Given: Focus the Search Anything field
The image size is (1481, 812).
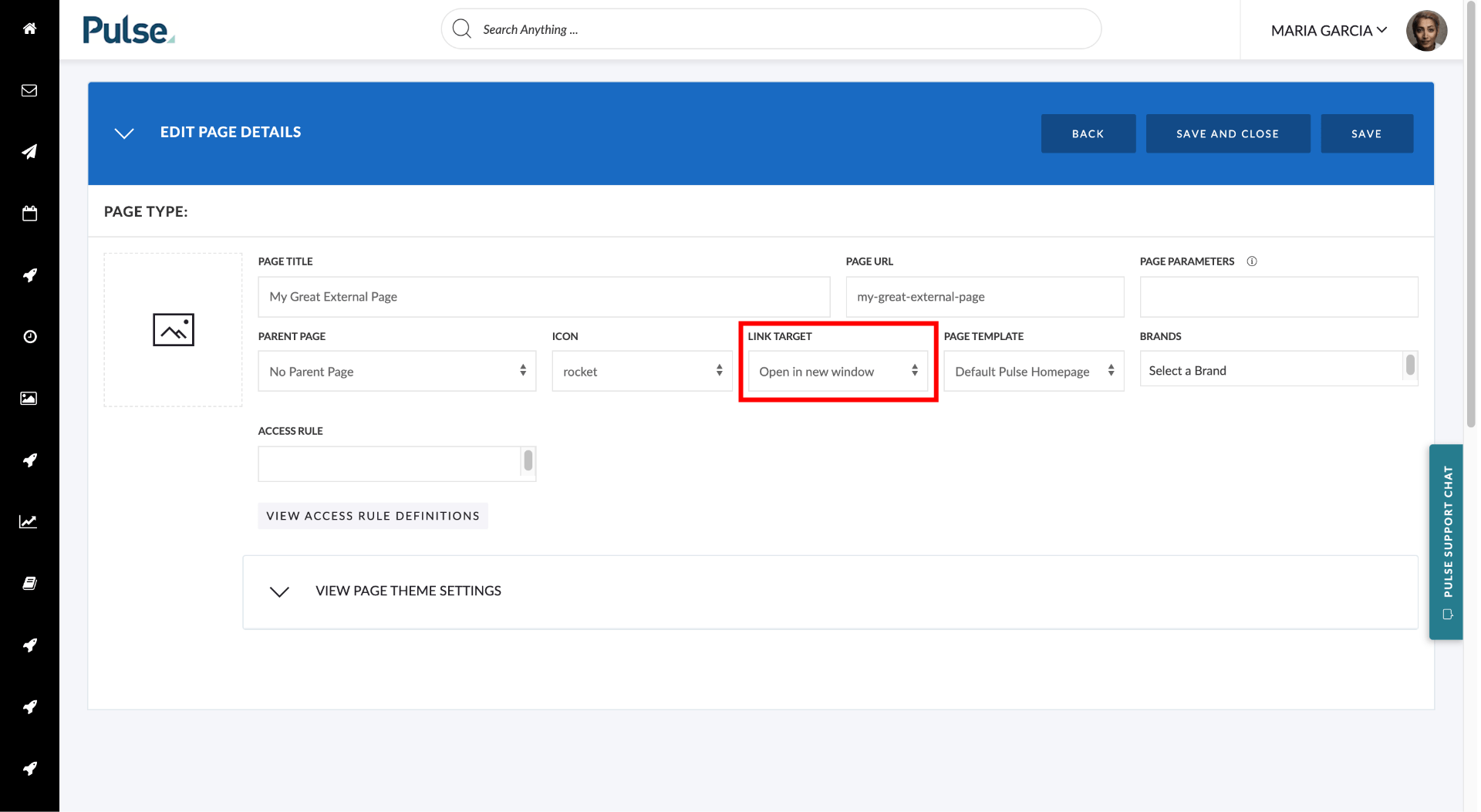Looking at the screenshot, I should click(x=771, y=29).
